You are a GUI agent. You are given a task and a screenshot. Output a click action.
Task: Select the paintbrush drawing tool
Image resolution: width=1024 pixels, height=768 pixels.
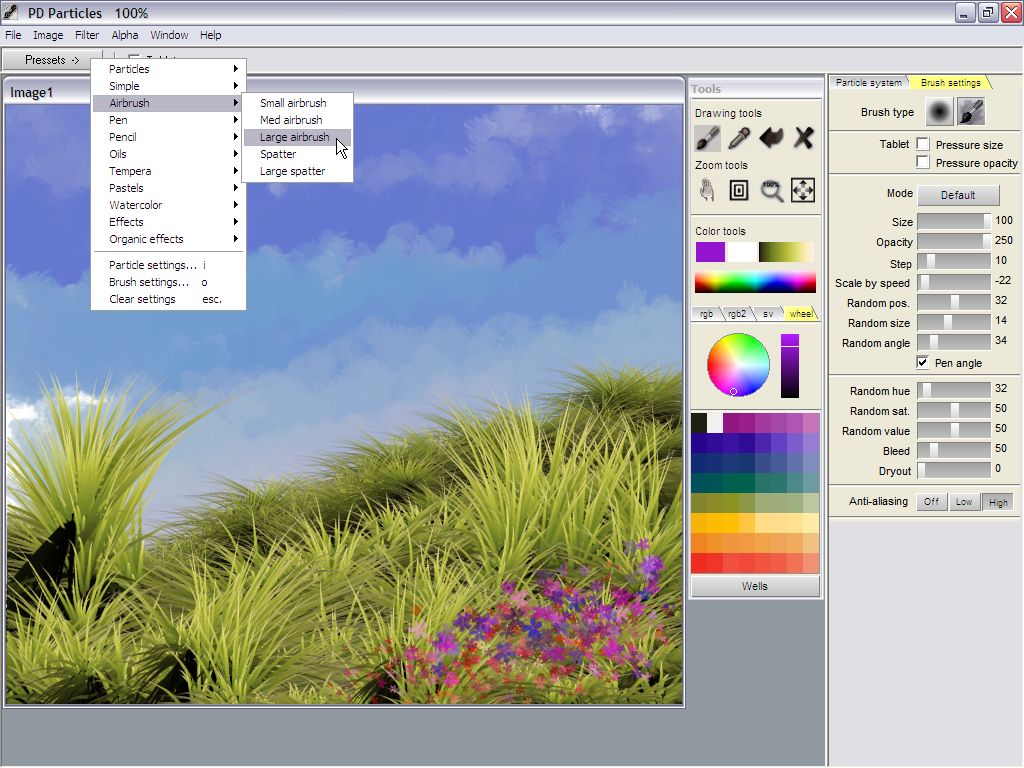[x=707, y=137]
